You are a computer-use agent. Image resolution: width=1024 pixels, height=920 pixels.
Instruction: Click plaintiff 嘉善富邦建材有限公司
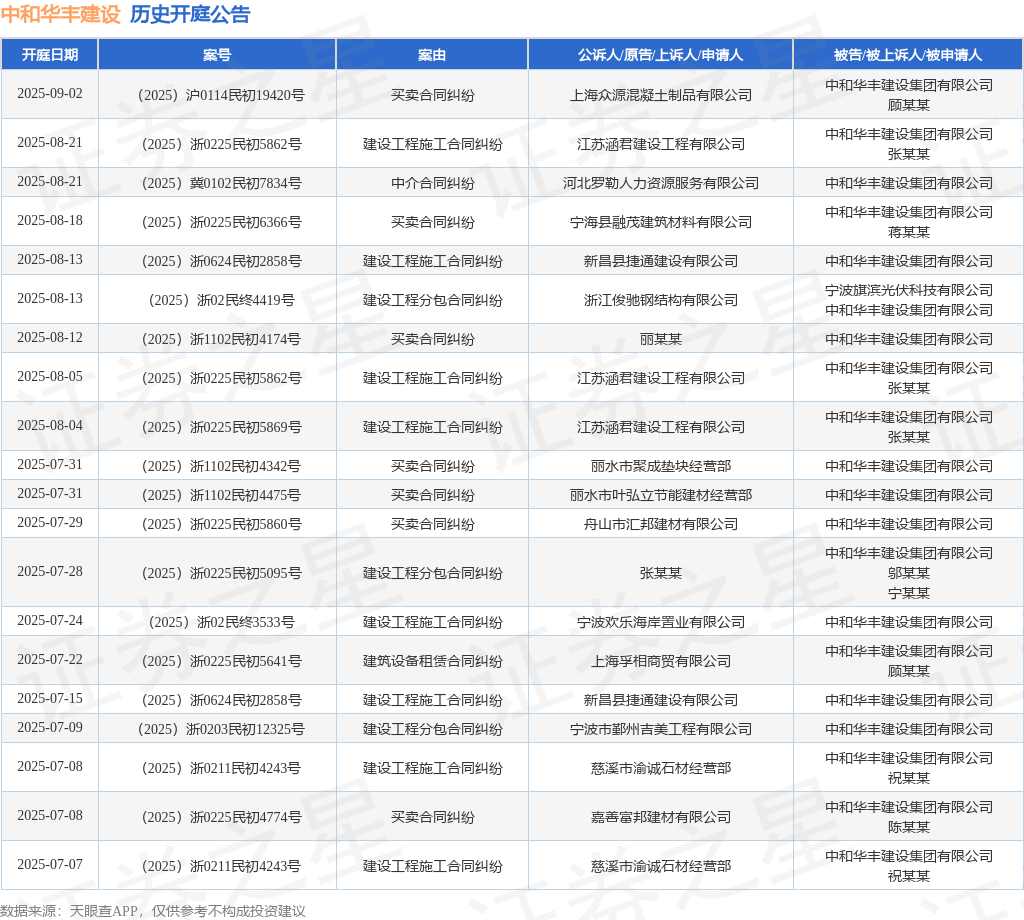tap(661, 817)
